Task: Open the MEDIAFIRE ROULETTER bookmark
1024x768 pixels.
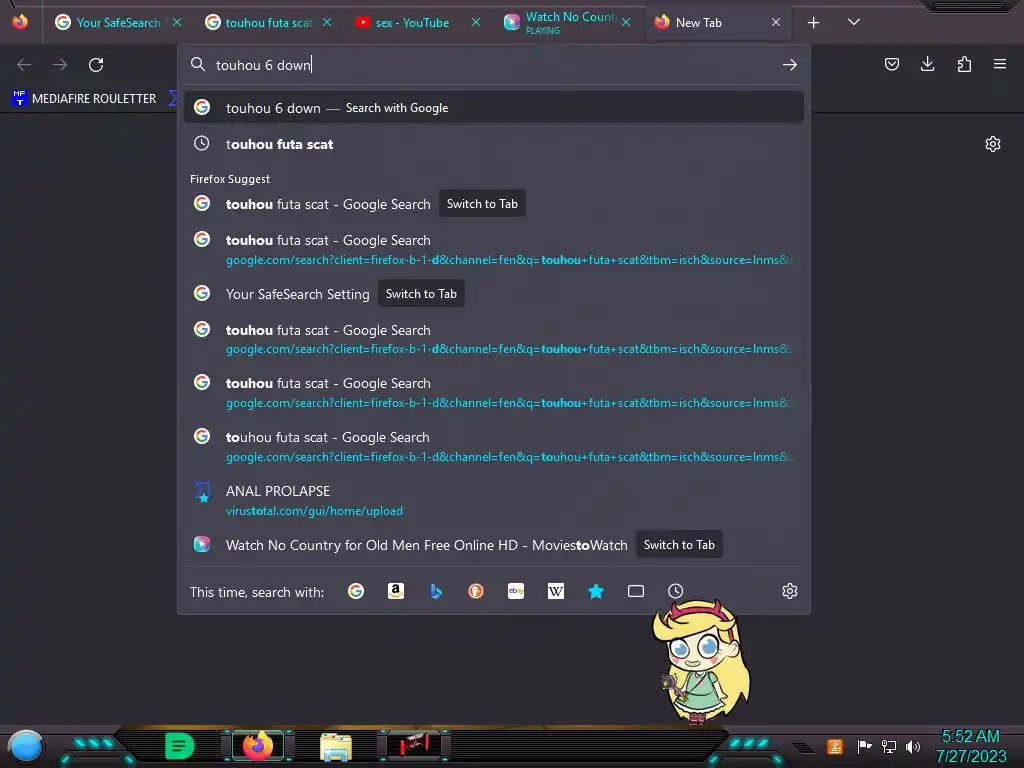Action: pos(84,99)
